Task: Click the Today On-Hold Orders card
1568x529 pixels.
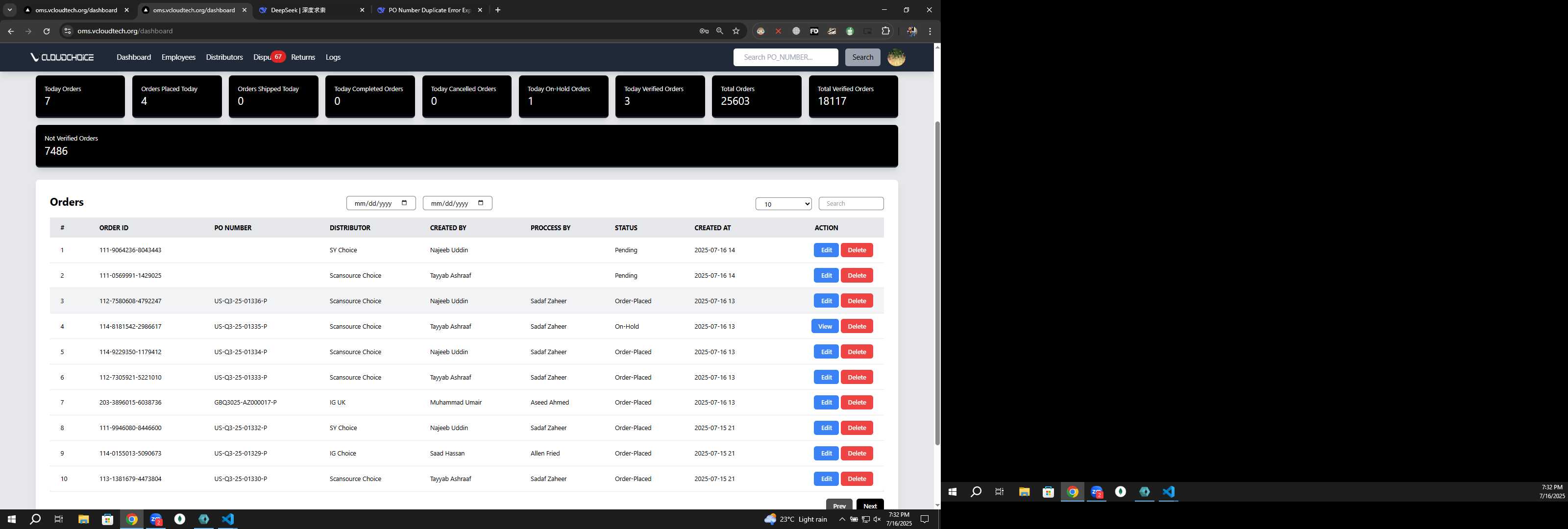Action: (563, 96)
